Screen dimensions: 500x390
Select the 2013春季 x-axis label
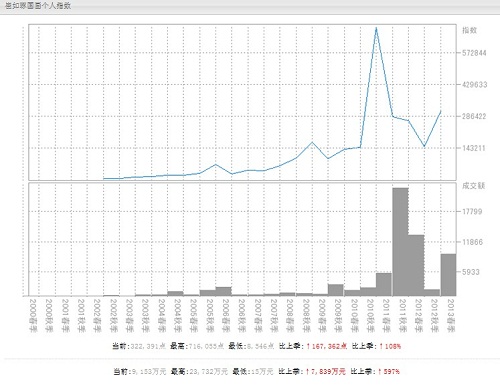click(451, 315)
